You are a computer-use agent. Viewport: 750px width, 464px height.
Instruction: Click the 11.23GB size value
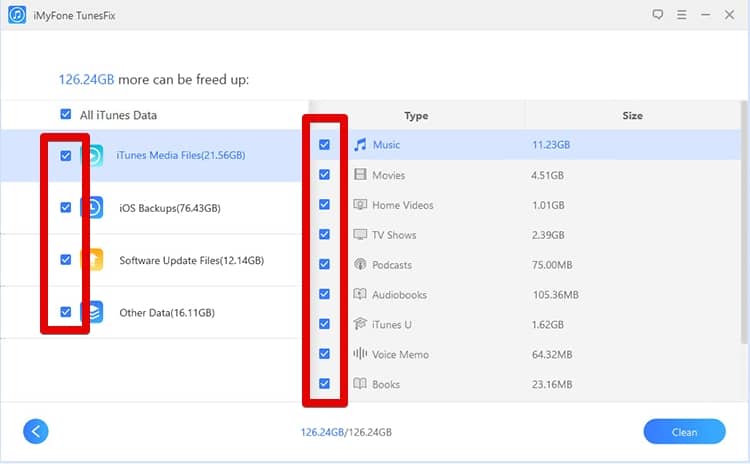pos(551,145)
